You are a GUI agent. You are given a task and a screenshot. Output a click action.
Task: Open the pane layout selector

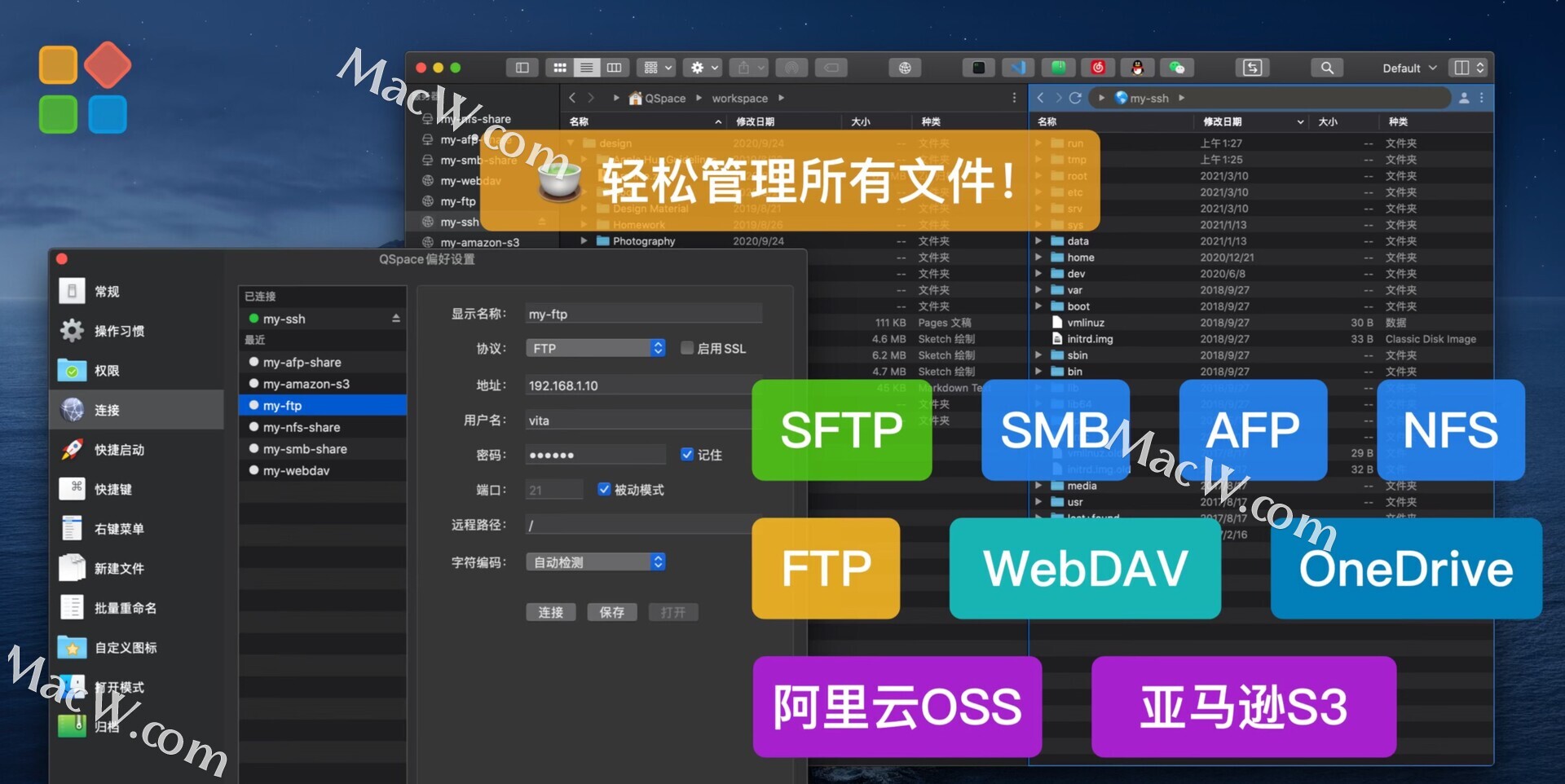(x=1470, y=68)
